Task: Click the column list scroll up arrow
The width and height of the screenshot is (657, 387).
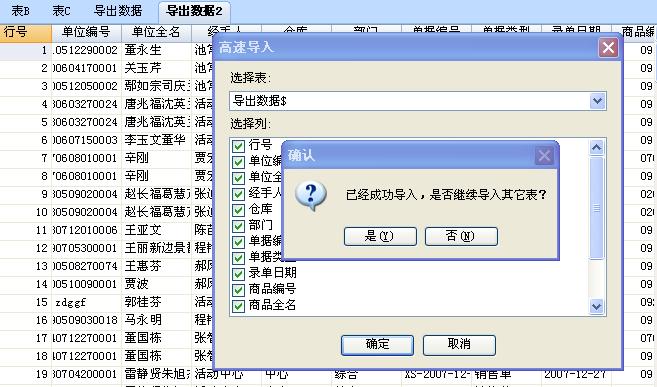Action: coord(596,147)
